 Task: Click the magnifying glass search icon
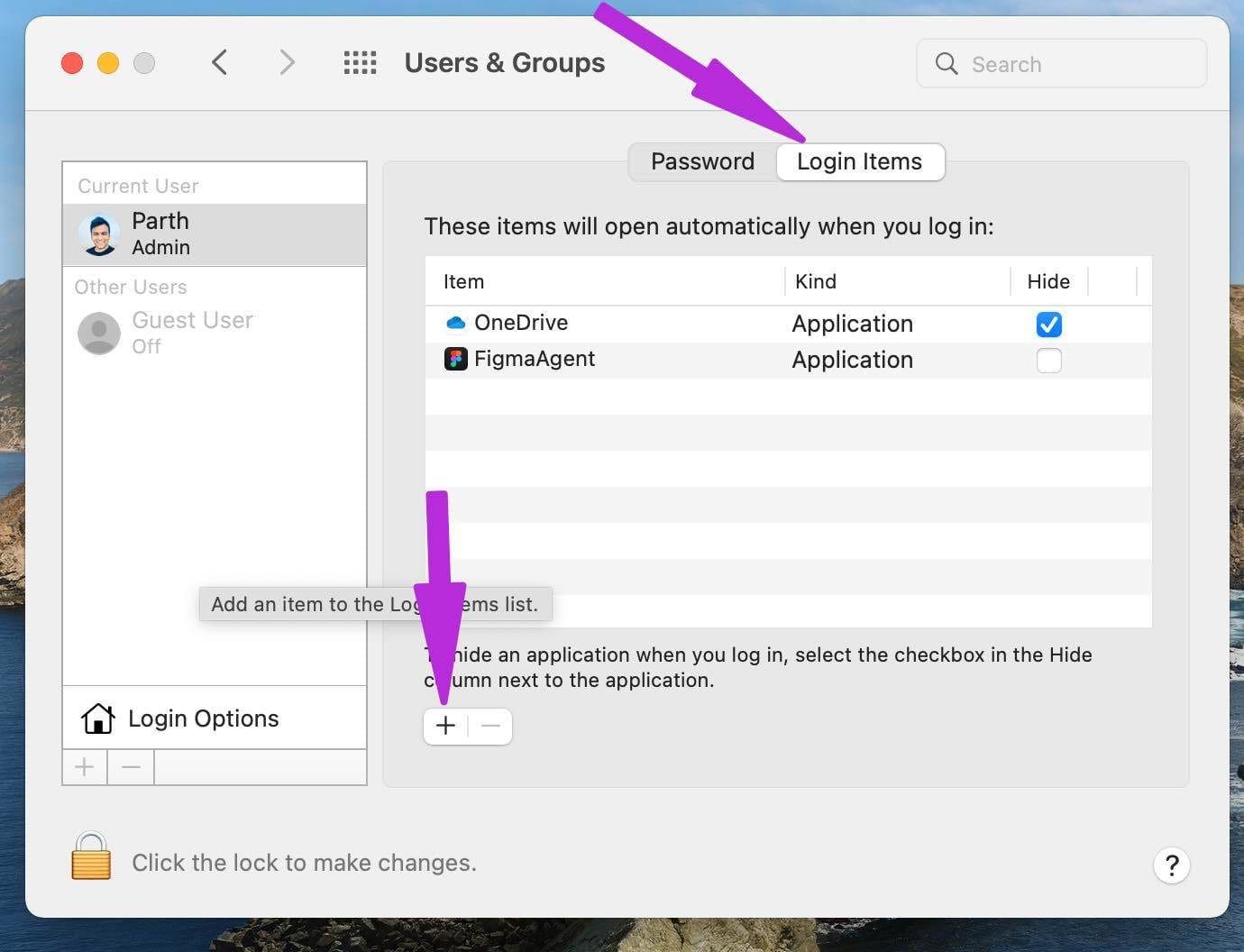[946, 63]
